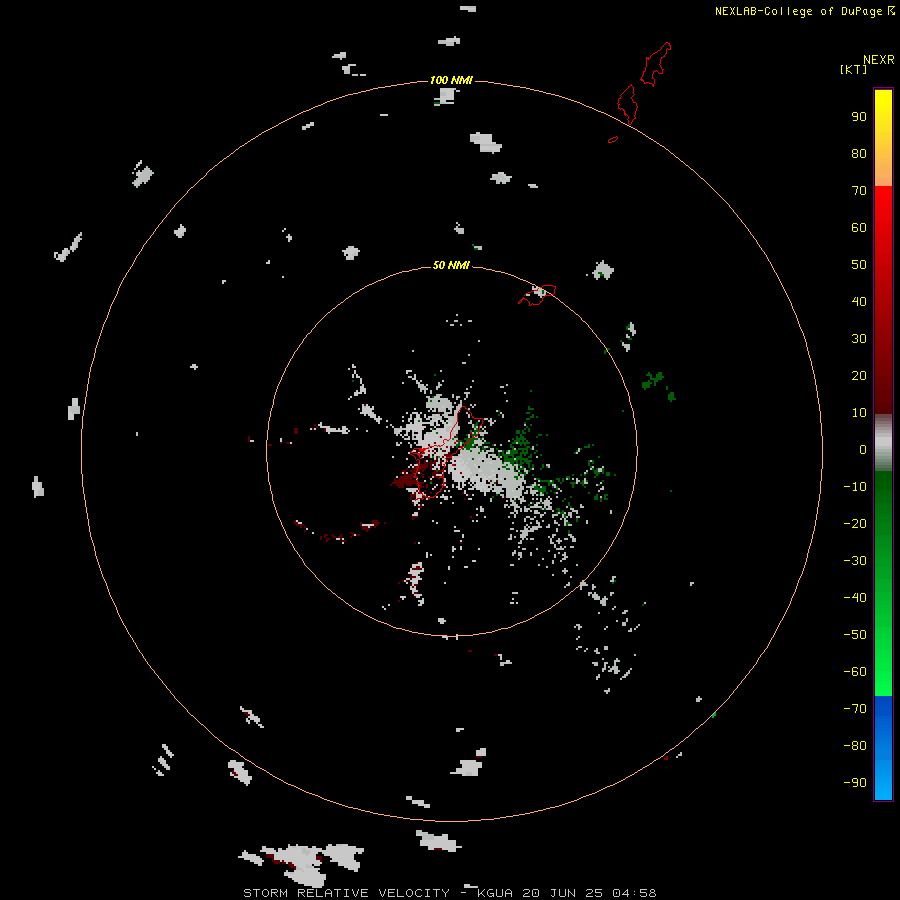Click the positive 80 scale value

pyautogui.click(x=859, y=154)
